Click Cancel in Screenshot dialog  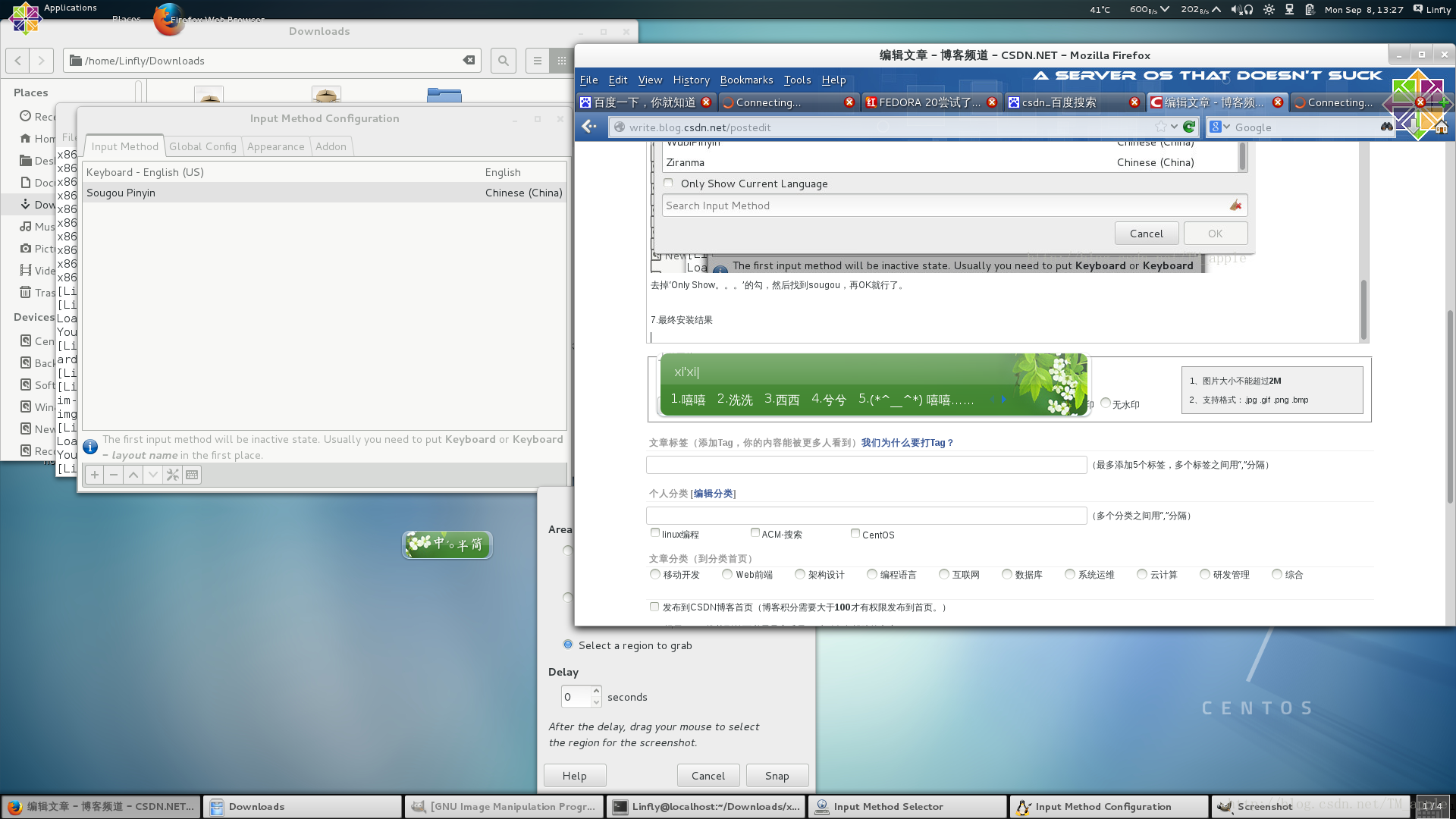tap(708, 776)
